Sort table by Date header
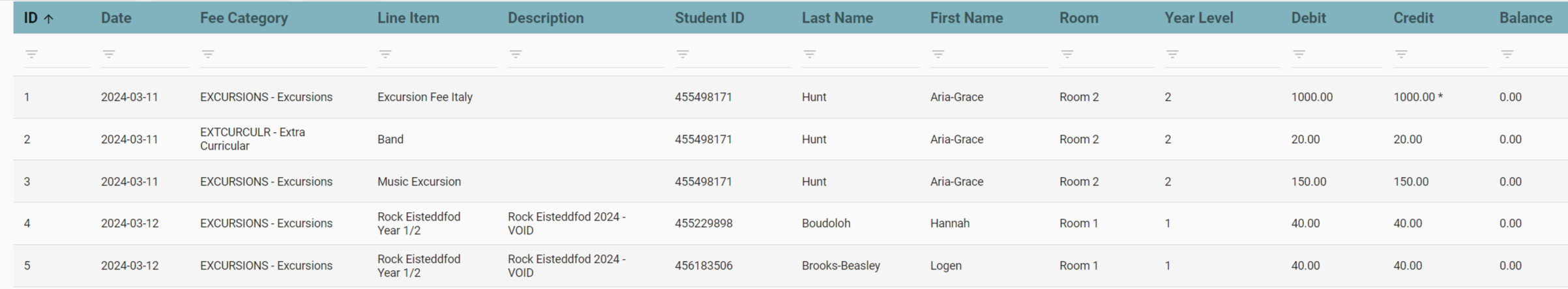Image resolution: width=1568 pixels, height=289 pixels. (116, 18)
